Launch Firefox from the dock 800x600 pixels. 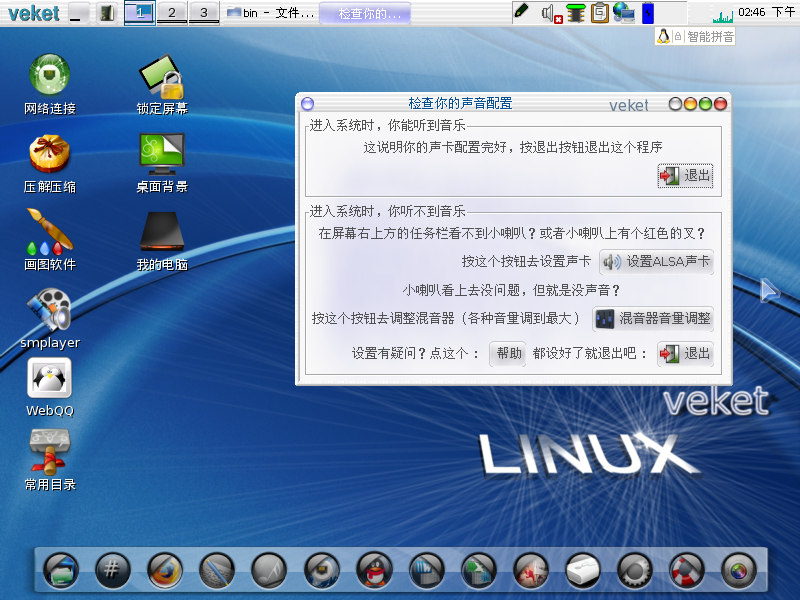point(165,570)
